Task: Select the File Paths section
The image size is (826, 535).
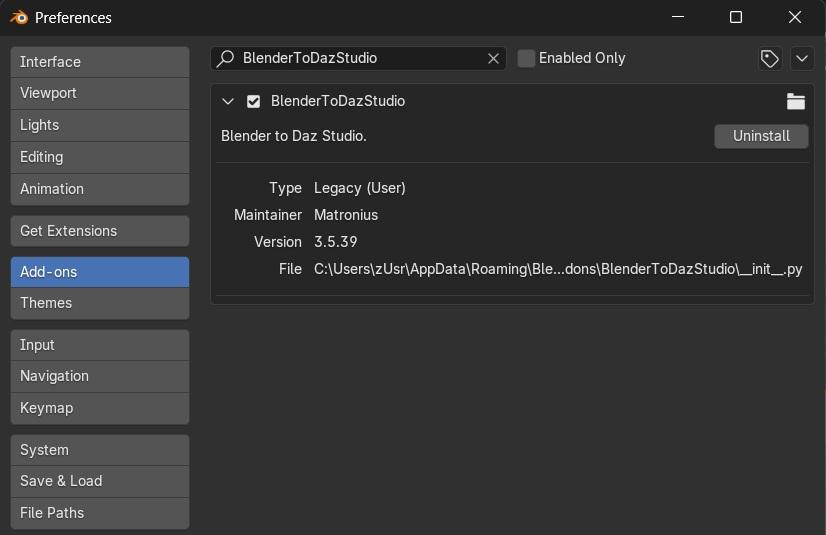Action: click(x=99, y=513)
